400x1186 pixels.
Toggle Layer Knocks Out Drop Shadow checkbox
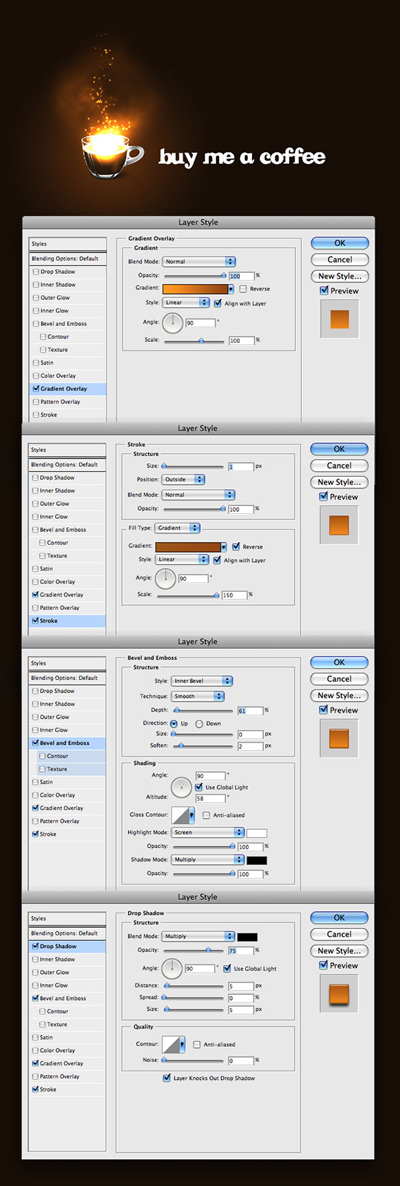tap(167, 1078)
